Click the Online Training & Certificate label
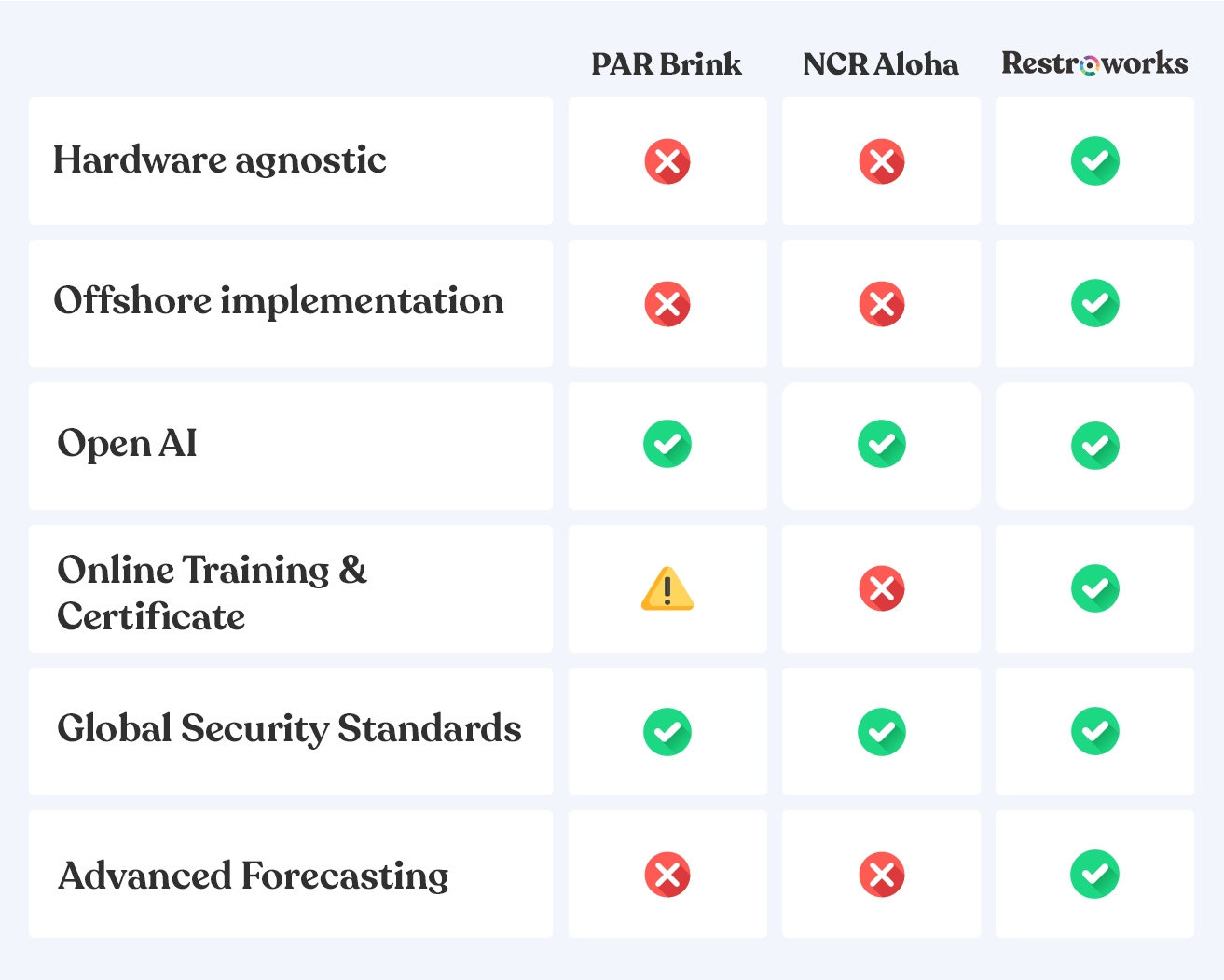Viewport: 1224px width, 980px height. [x=212, y=593]
